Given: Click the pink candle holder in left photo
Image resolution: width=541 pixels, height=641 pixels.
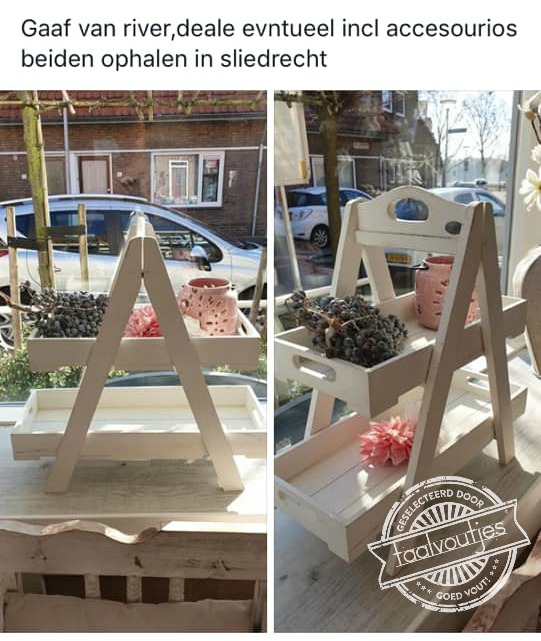Looking at the screenshot, I should (x=209, y=306).
